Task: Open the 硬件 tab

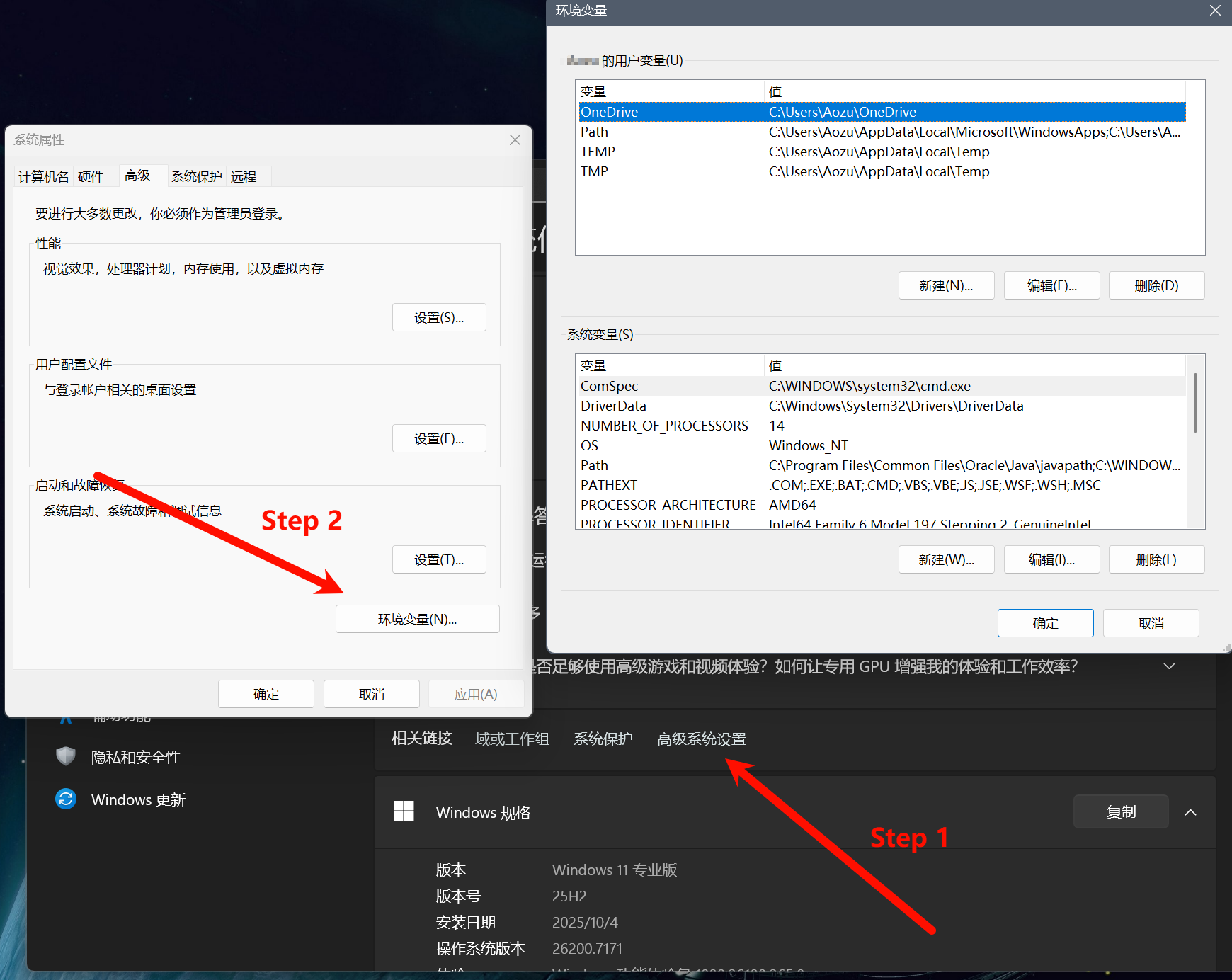Action: point(91,176)
